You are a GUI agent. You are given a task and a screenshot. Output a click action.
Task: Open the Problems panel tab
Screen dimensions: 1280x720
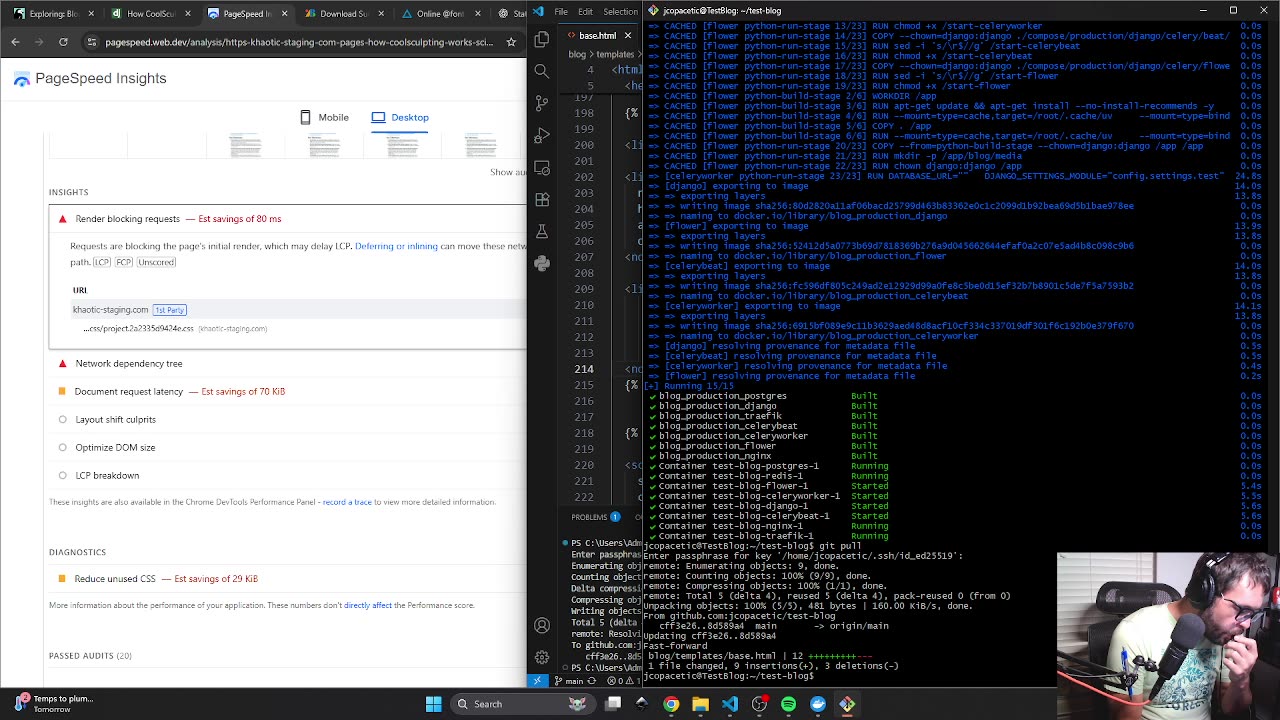[589, 517]
